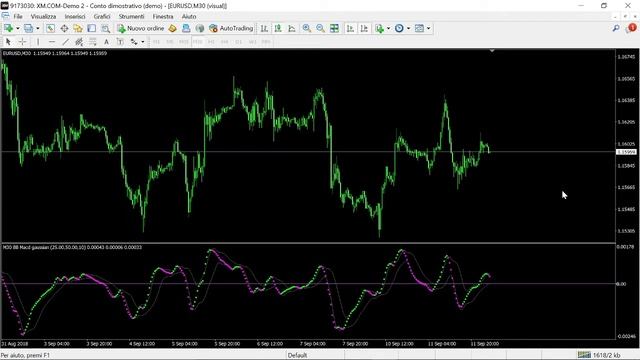Open the search magnifier icon
Image resolution: width=640 pixels, height=360 pixels.
coord(616,28)
